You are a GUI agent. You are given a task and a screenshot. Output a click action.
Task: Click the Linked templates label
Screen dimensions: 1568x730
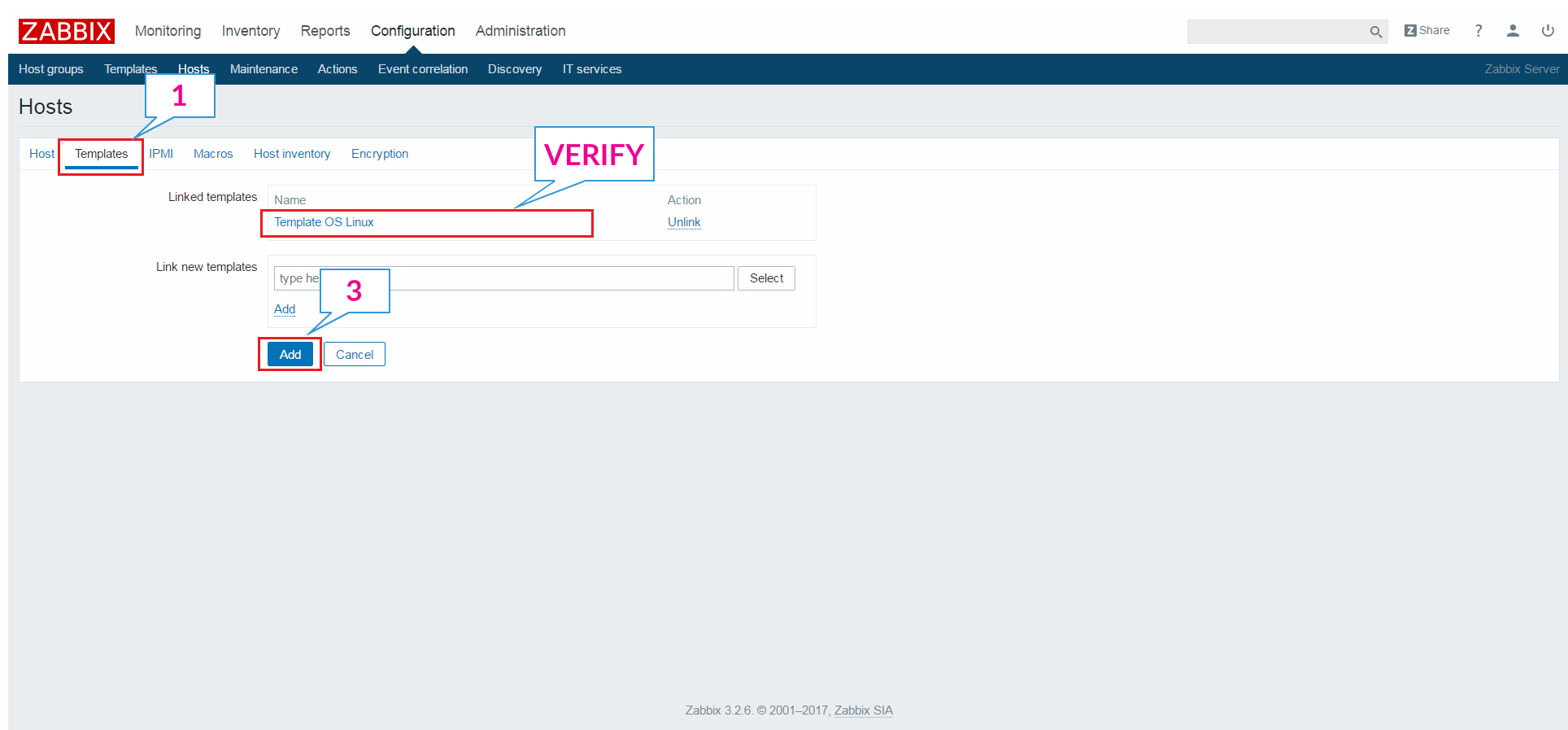212,197
